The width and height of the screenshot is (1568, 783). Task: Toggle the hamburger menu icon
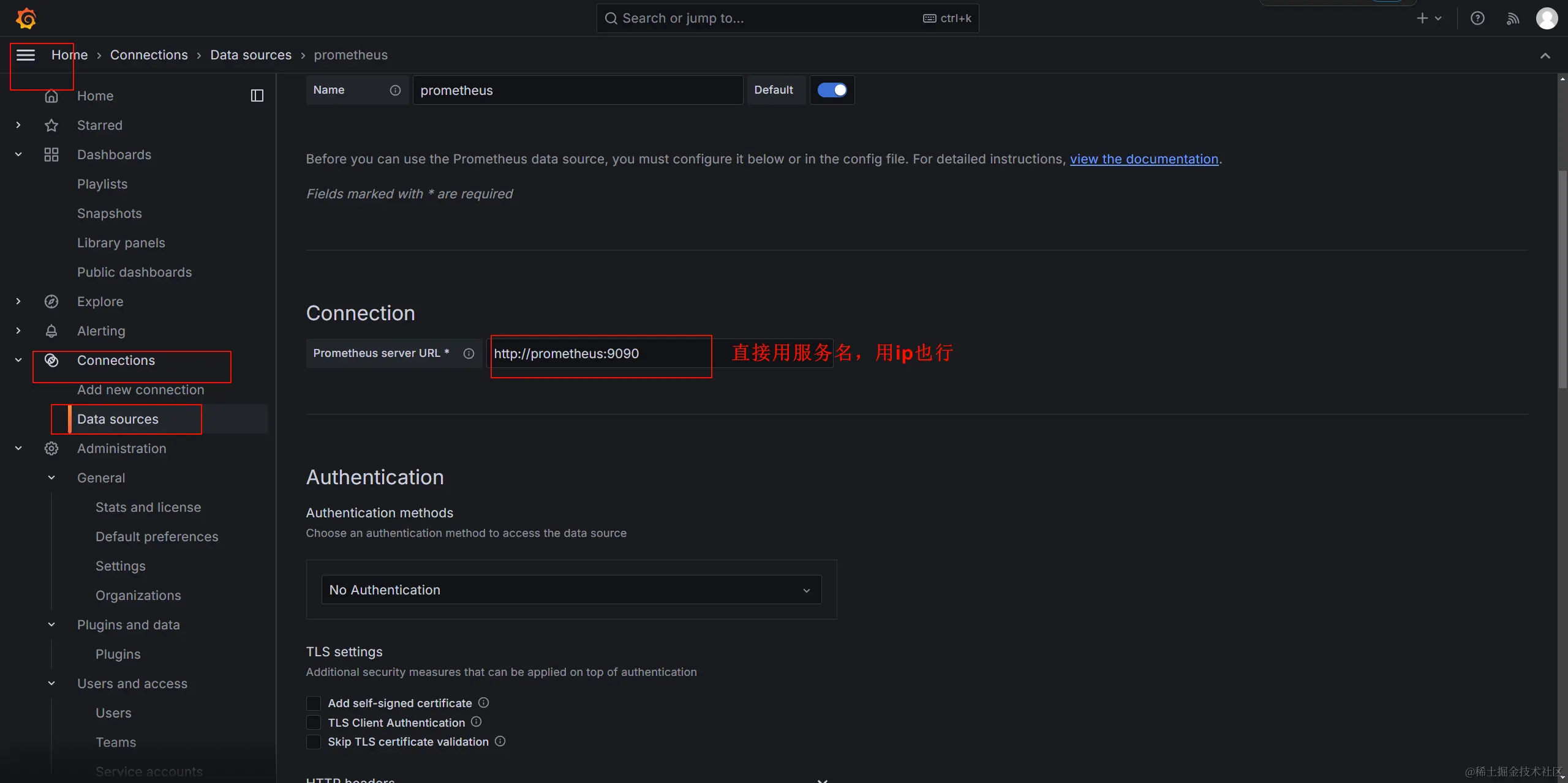(x=26, y=55)
